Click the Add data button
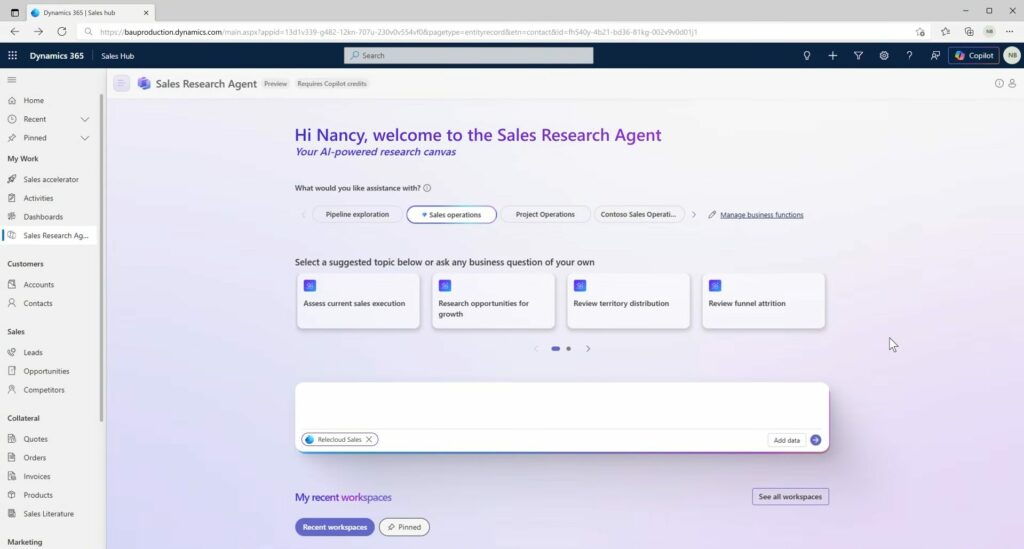The image size is (1024, 549). (786, 440)
